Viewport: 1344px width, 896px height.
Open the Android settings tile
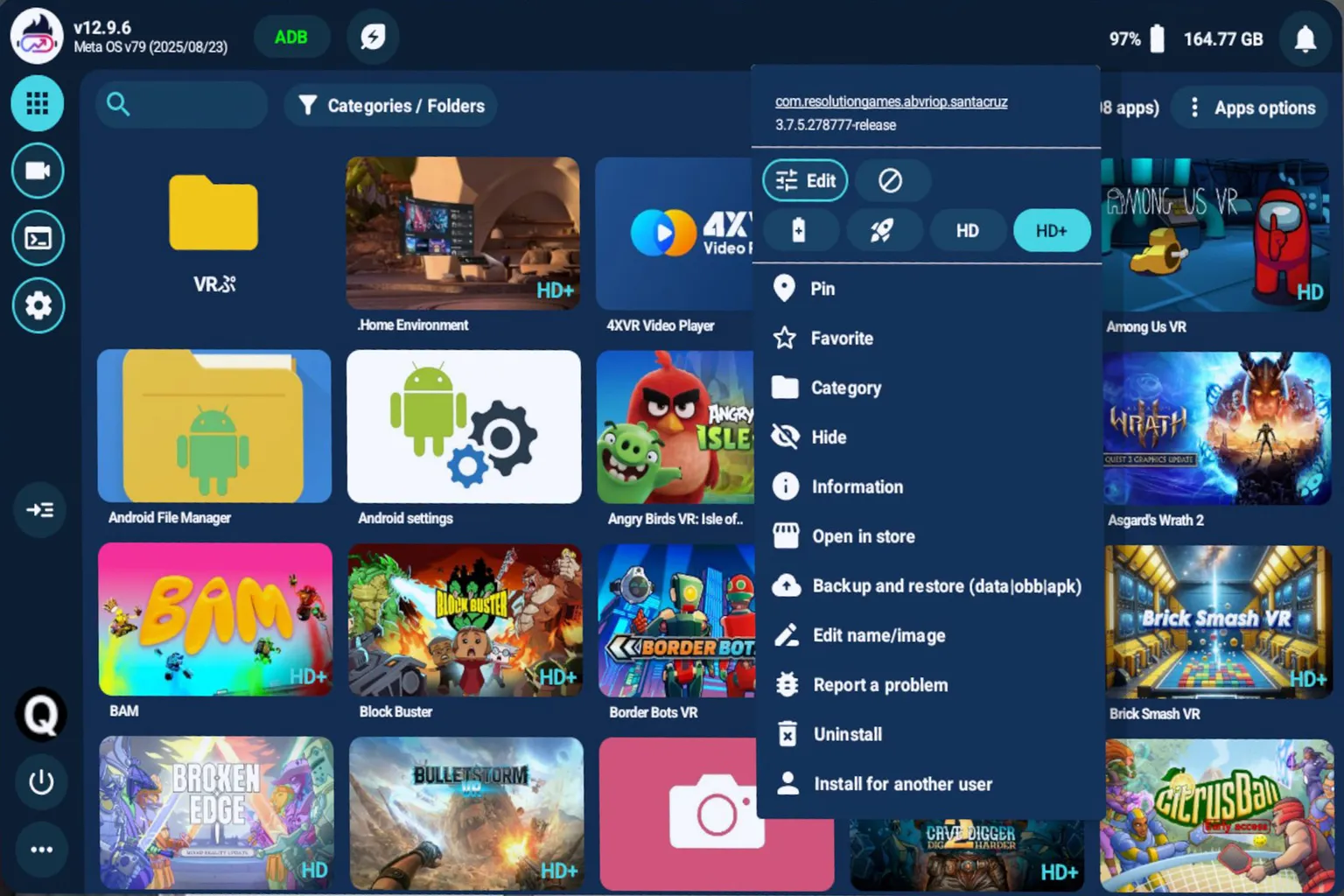pos(464,427)
